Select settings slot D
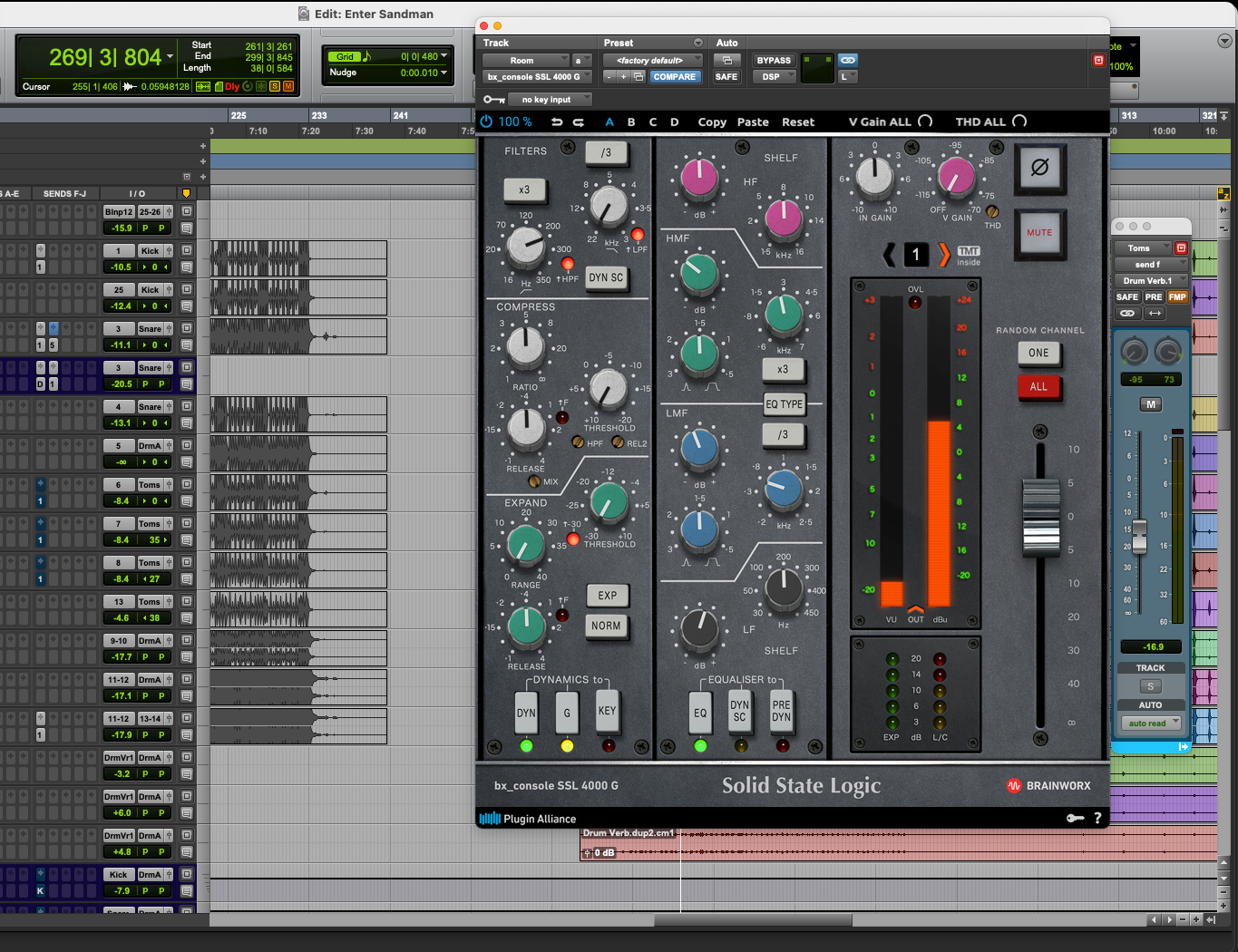Viewport: 1238px width, 952px height. (675, 121)
